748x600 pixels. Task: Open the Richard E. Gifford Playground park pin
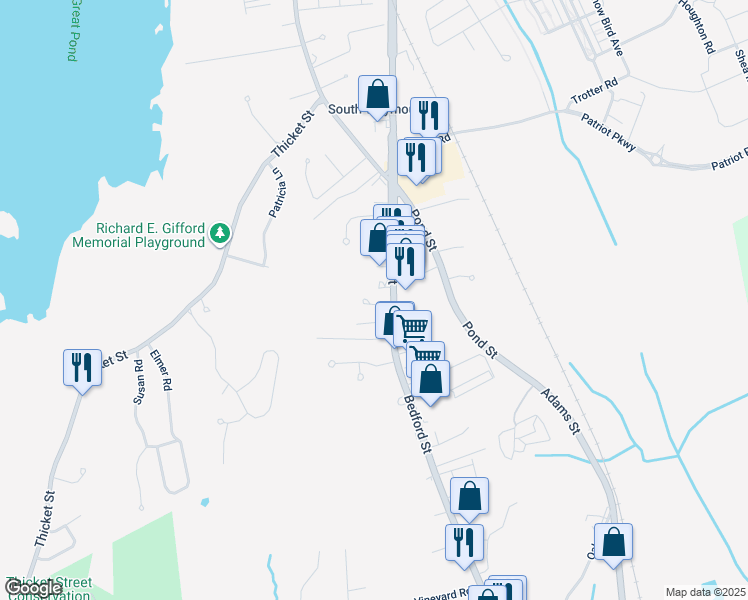[x=219, y=234]
